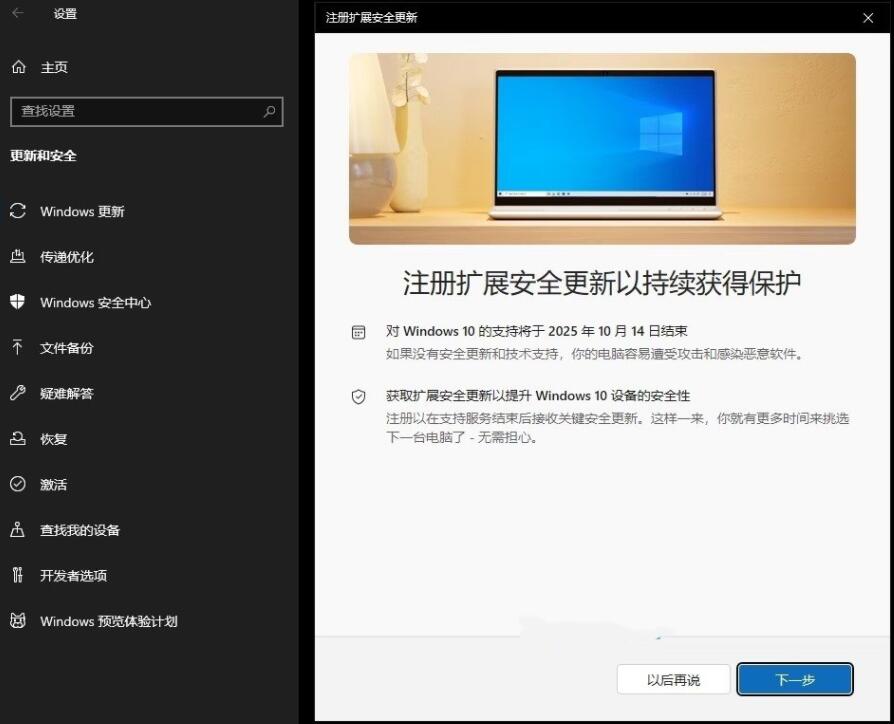
Task: Click the home icon beside 主页
Action: [x=18, y=67]
